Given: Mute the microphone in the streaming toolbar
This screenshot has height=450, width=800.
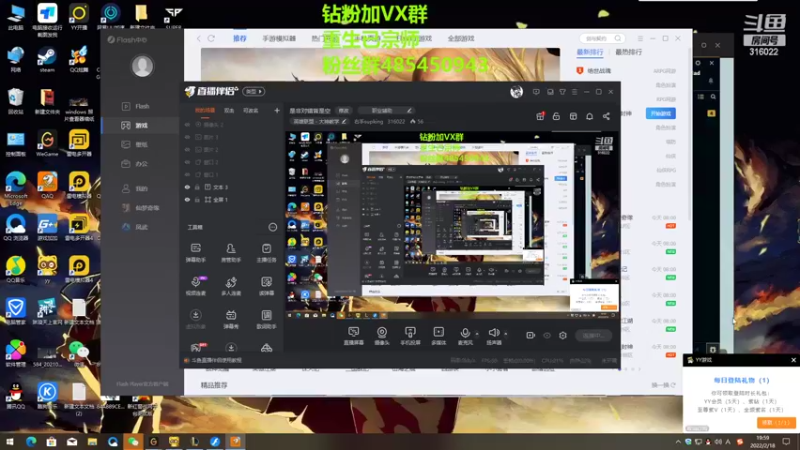Looking at the screenshot, I should click(465, 335).
